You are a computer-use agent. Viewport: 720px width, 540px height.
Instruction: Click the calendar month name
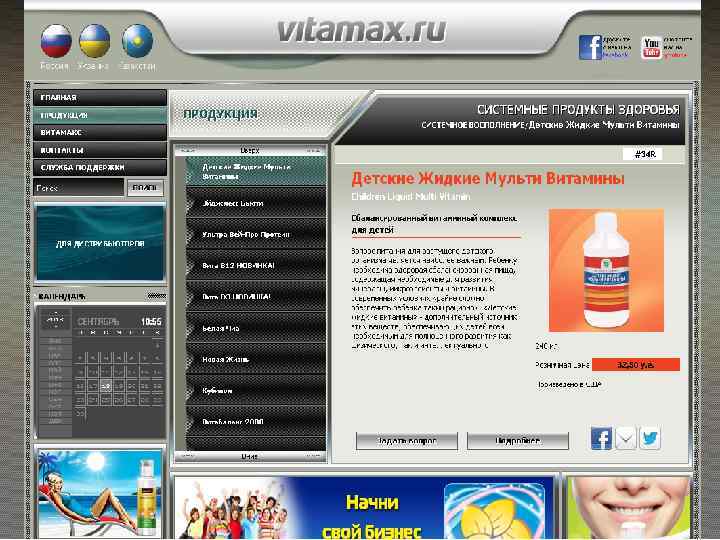pyautogui.click(x=98, y=321)
